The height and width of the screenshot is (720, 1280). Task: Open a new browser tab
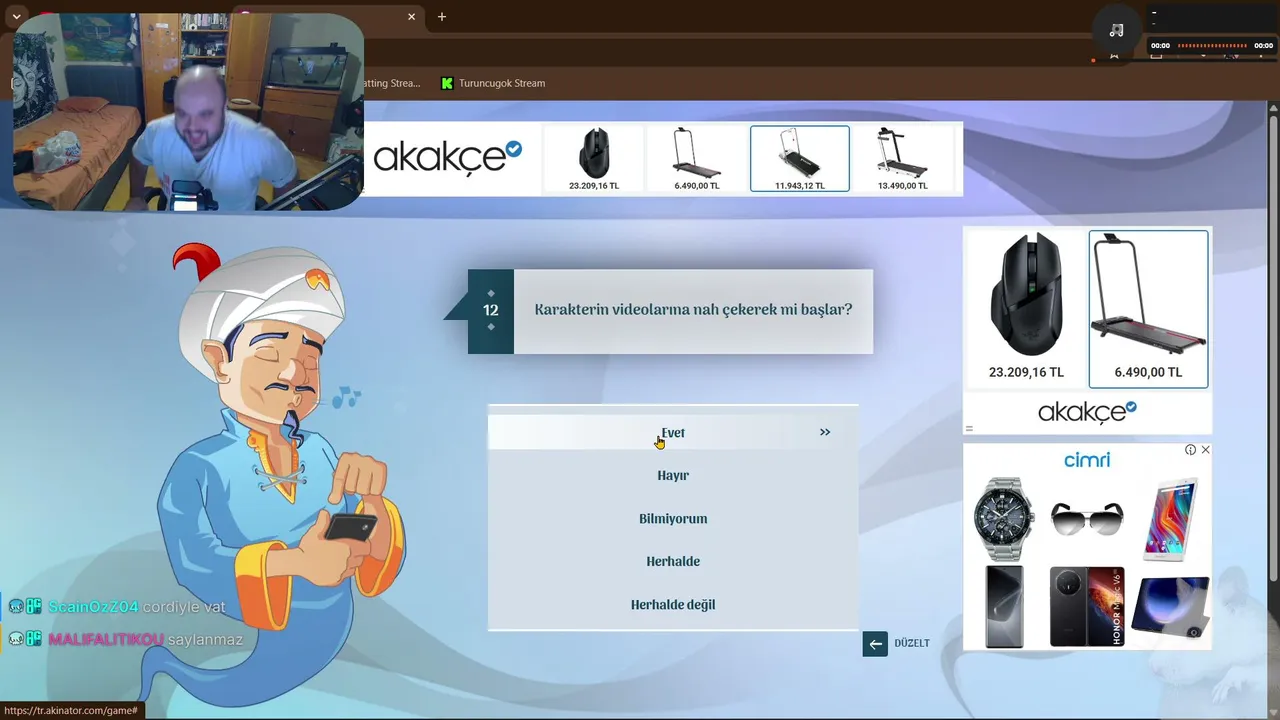click(442, 16)
